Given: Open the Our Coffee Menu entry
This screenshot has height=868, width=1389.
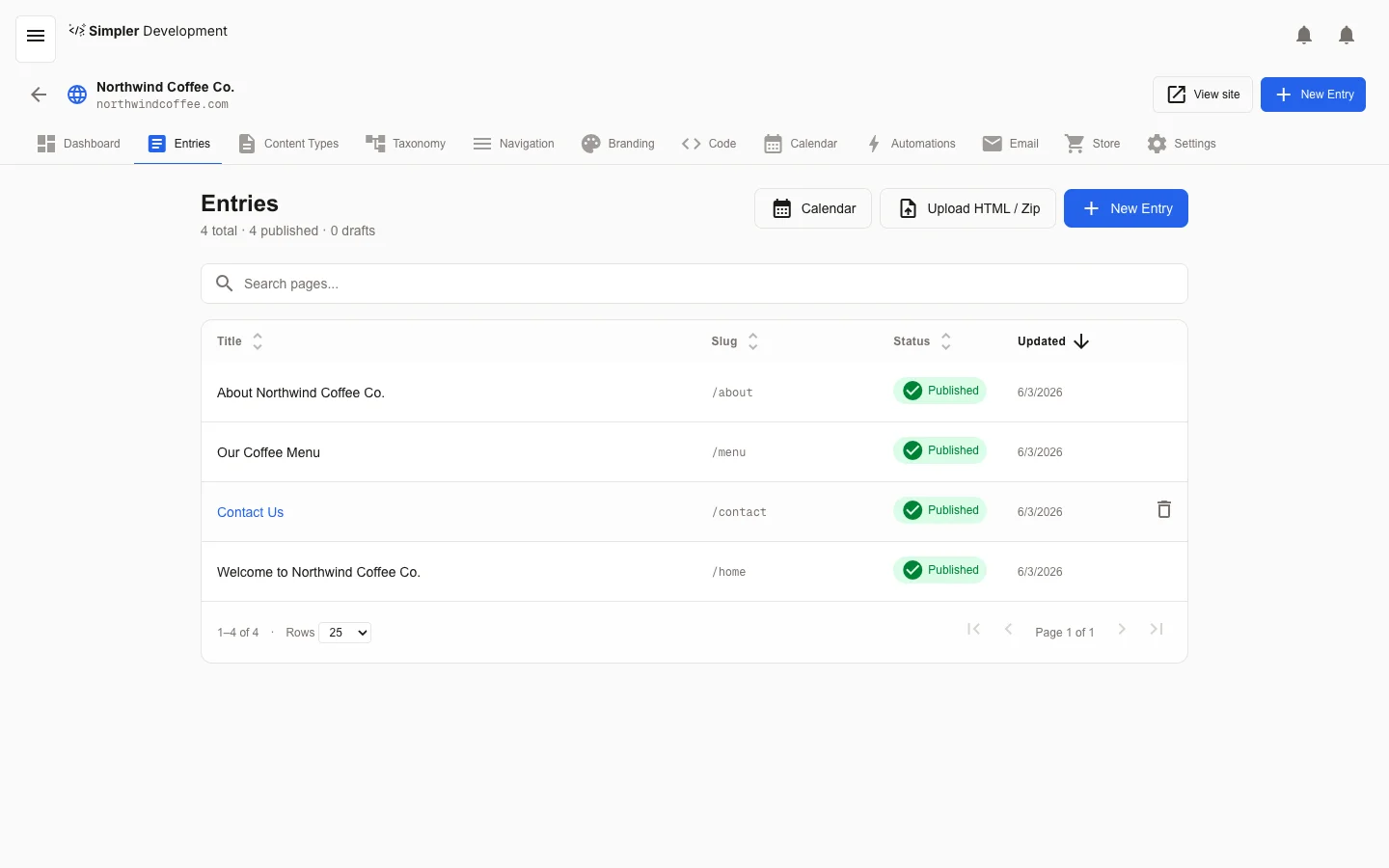Looking at the screenshot, I should (x=268, y=452).
